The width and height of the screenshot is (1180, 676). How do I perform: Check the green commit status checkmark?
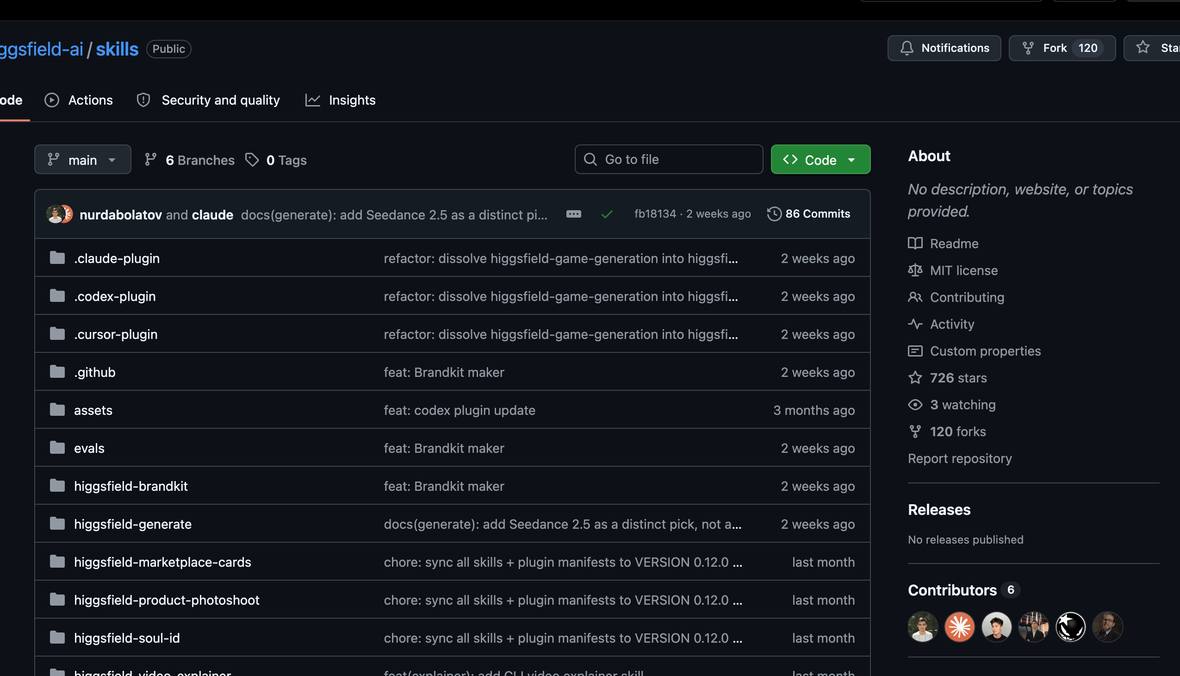(607, 215)
